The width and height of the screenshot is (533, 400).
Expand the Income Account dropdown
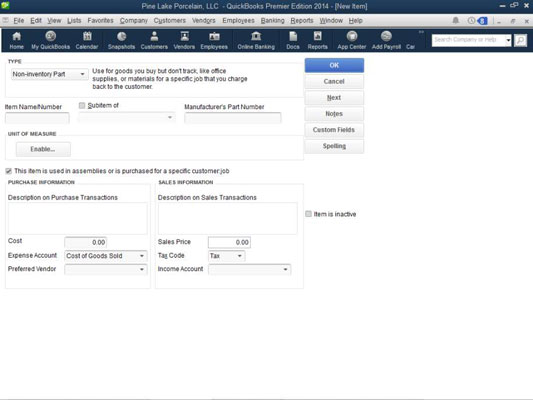pyautogui.click(x=250, y=269)
